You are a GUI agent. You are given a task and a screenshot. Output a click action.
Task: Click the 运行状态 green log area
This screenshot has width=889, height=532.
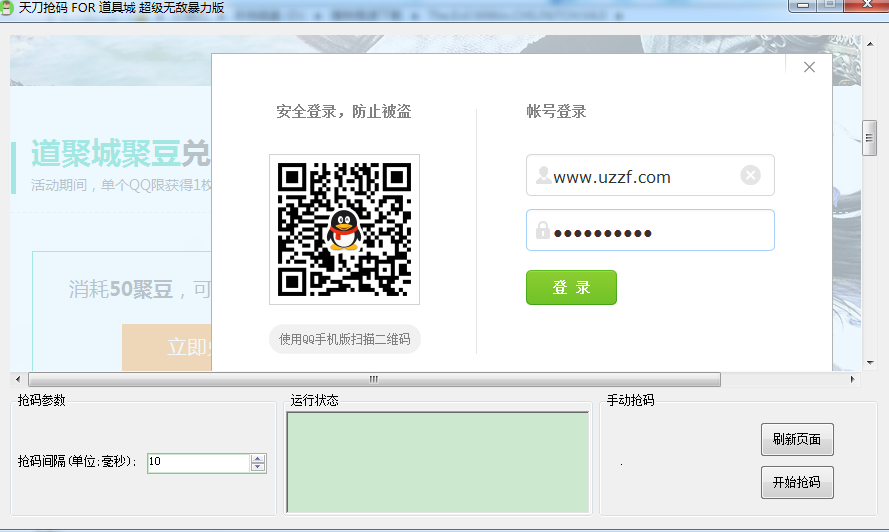(438, 462)
